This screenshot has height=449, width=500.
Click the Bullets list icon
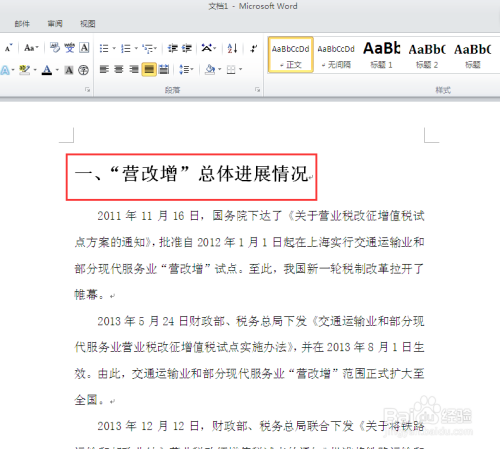pyautogui.click(x=104, y=49)
